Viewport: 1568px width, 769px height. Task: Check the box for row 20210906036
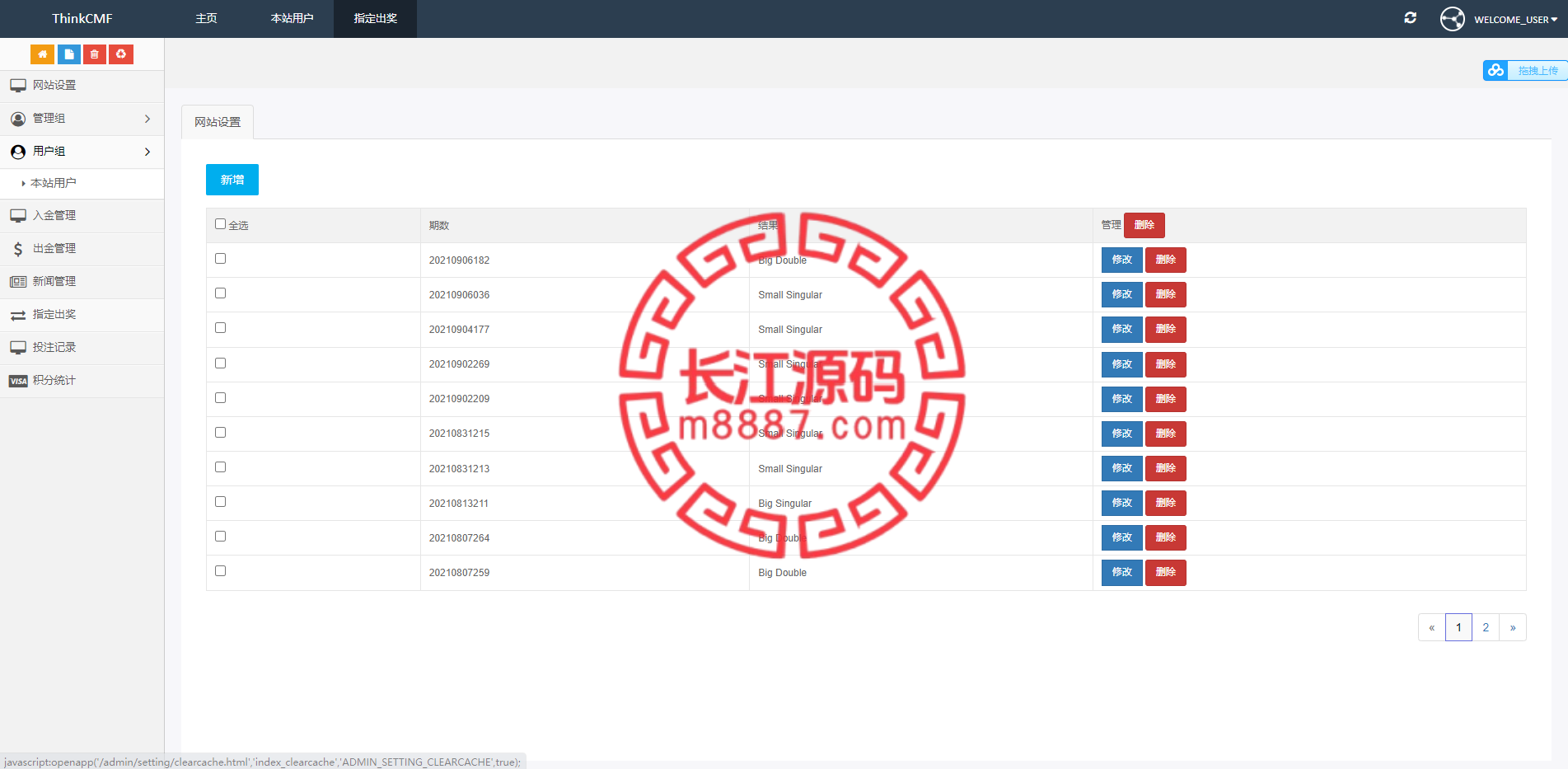pos(220,293)
